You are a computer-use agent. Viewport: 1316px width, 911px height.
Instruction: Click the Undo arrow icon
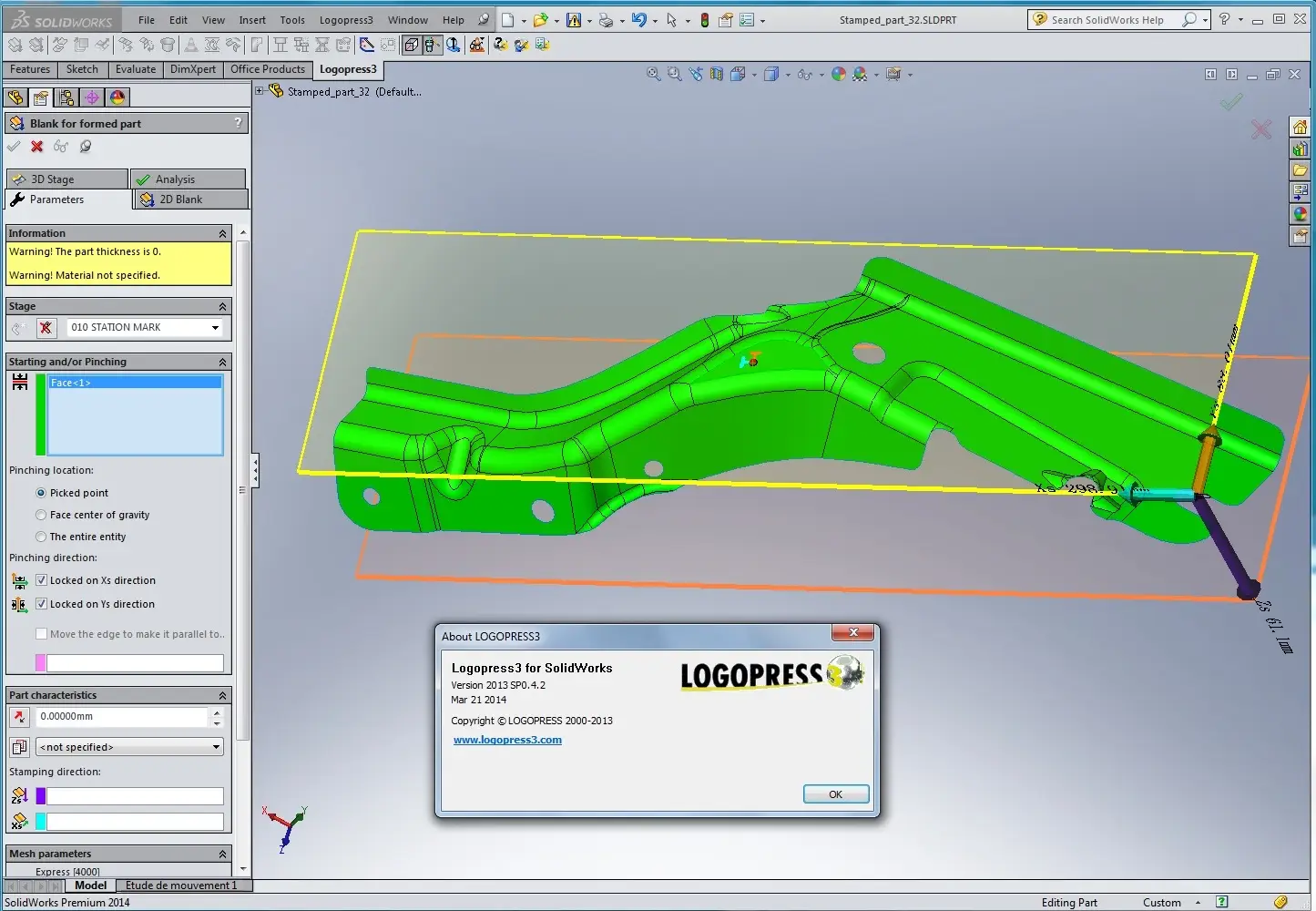coord(638,20)
